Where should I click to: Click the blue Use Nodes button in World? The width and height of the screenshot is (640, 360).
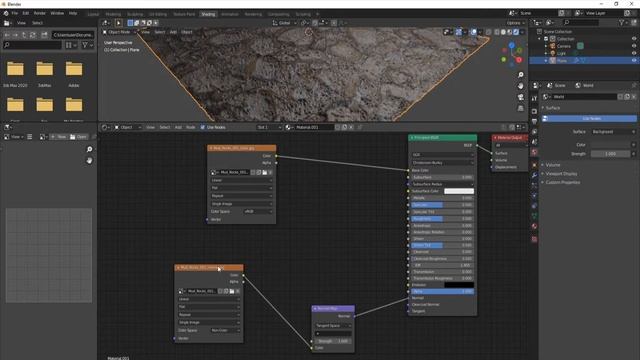click(589, 118)
